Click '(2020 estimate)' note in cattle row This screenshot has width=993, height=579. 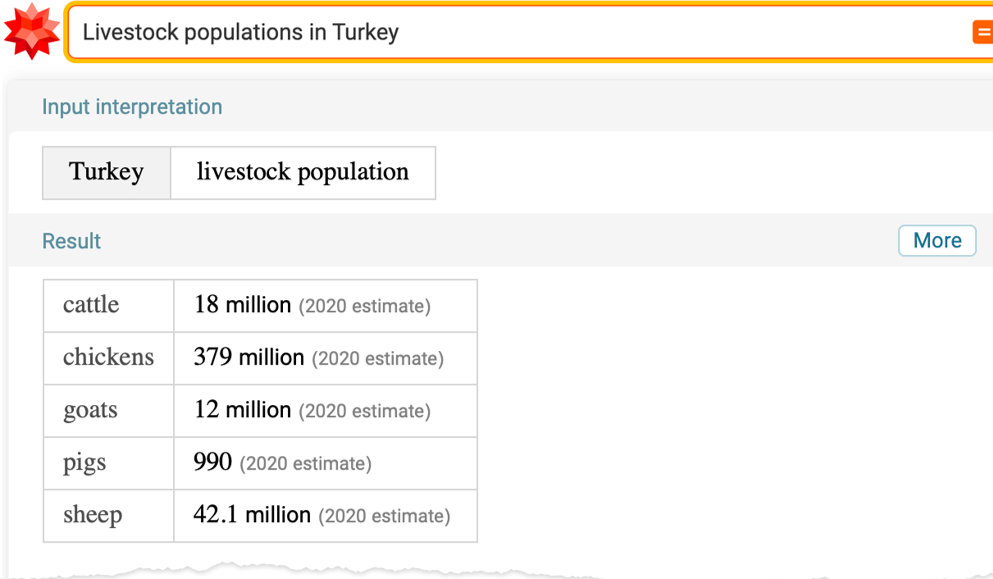coord(364,306)
